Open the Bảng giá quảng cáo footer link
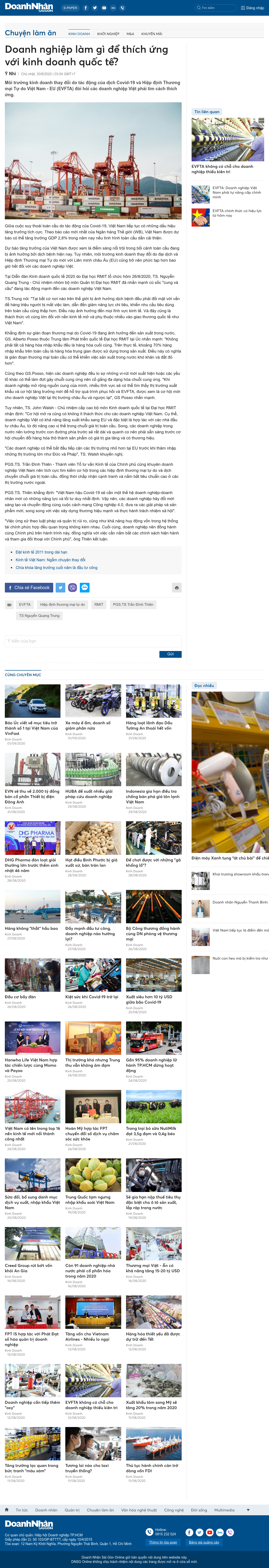 pyautogui.click(x=204, y=1542)
